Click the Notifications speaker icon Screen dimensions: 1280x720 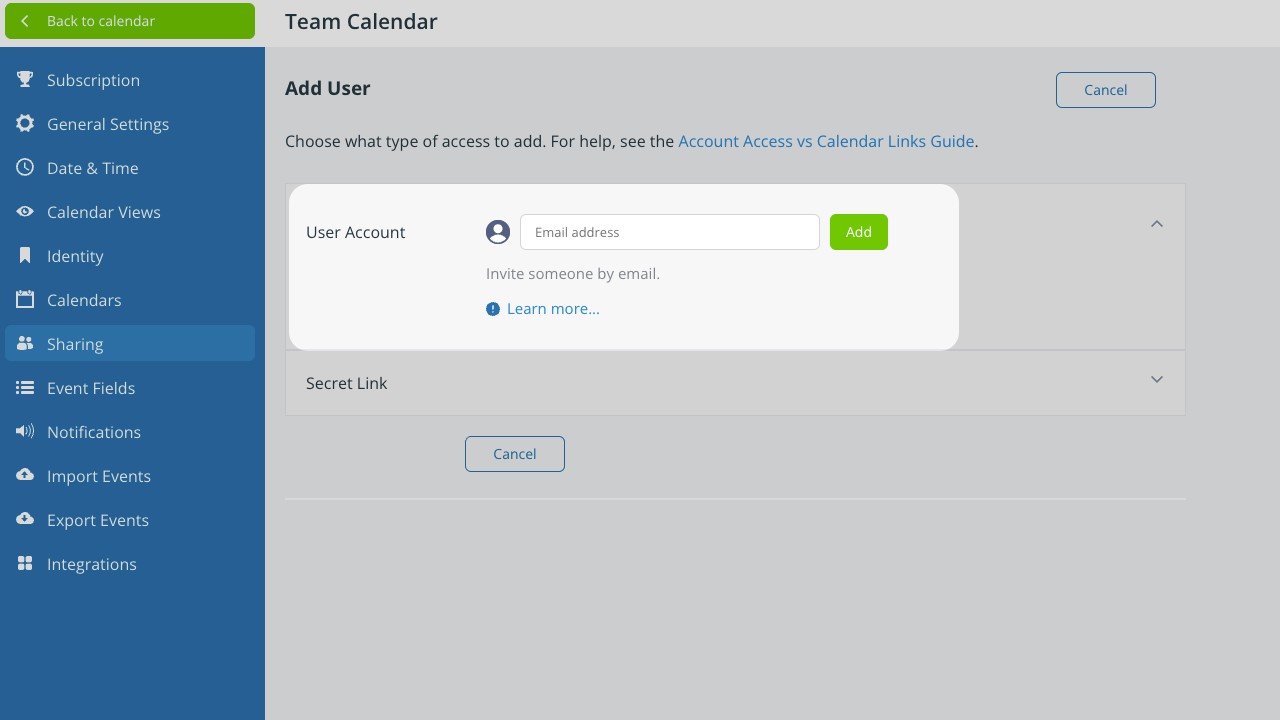25,432
